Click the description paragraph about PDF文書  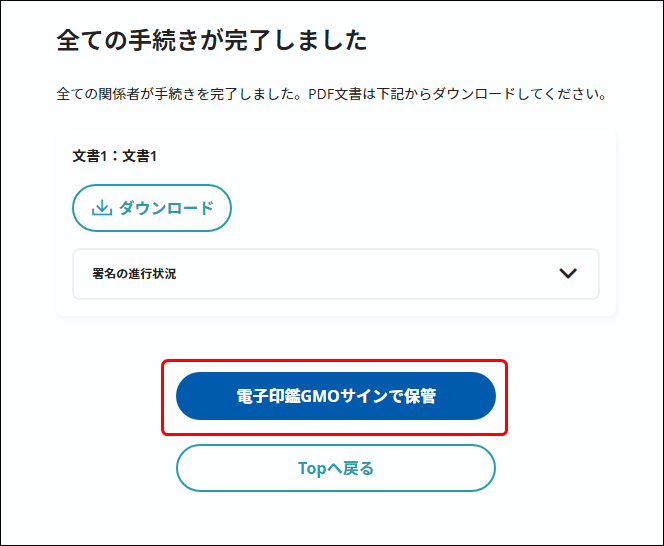(x=331, y=94)
